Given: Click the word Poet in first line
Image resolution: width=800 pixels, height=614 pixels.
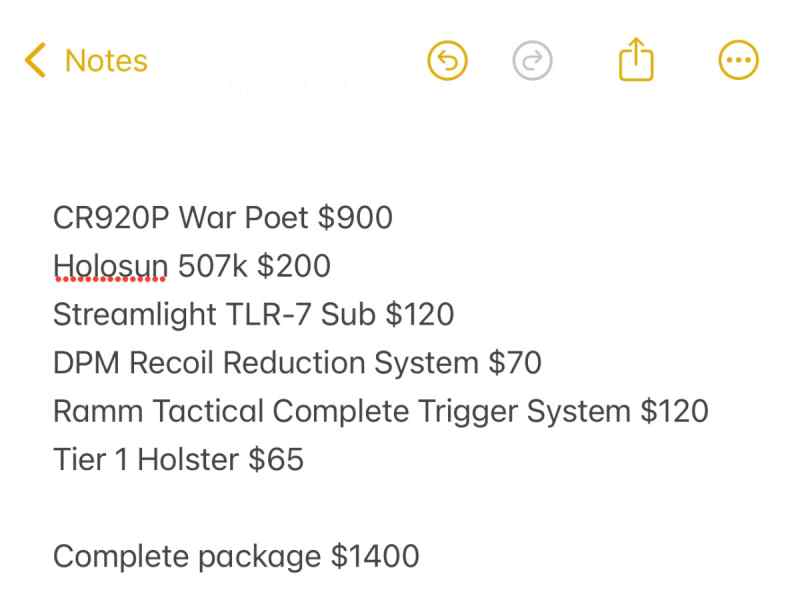Looking at the screenshot, I should [277, 218].
